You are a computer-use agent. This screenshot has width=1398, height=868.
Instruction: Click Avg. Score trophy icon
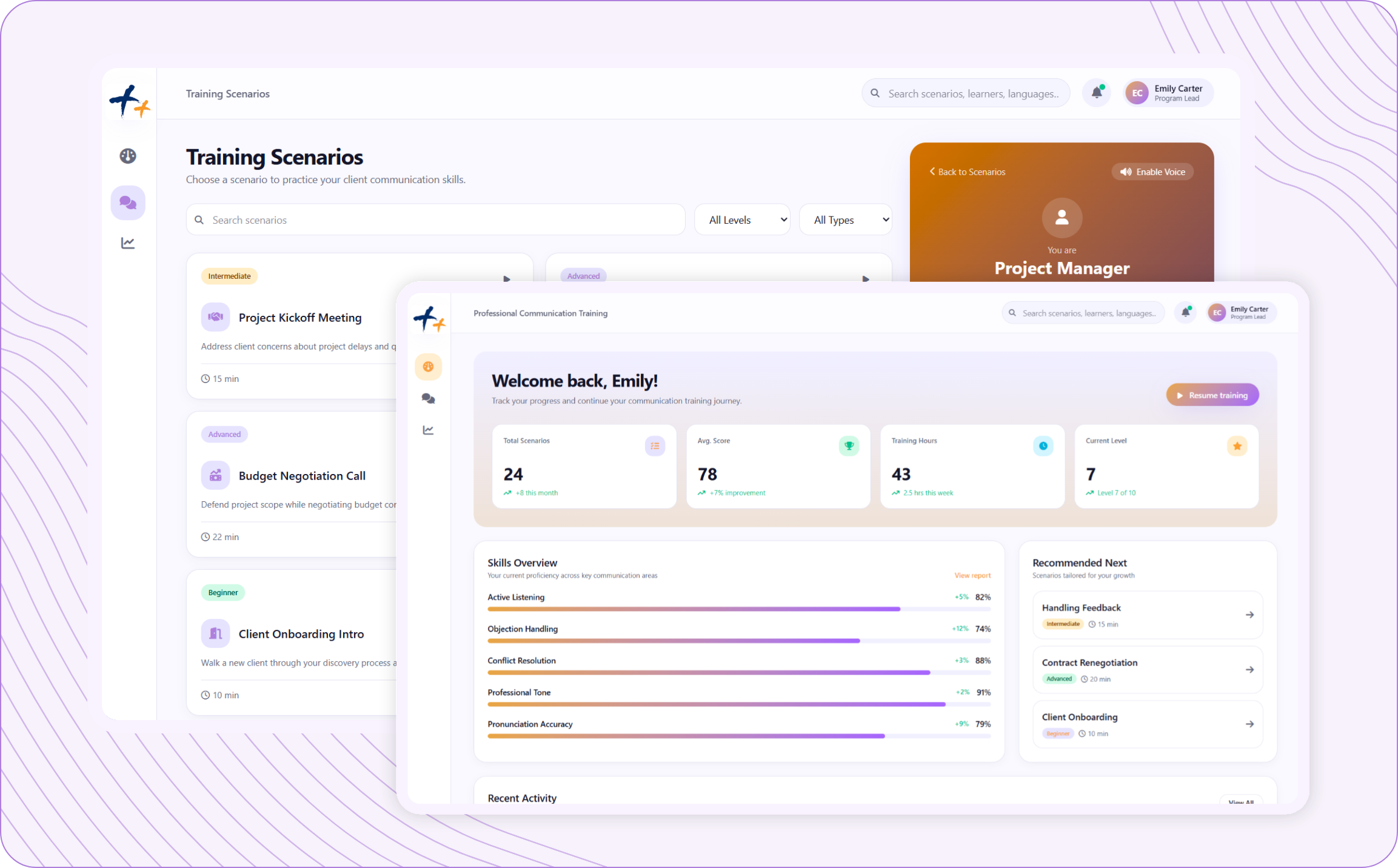point(849,446)
